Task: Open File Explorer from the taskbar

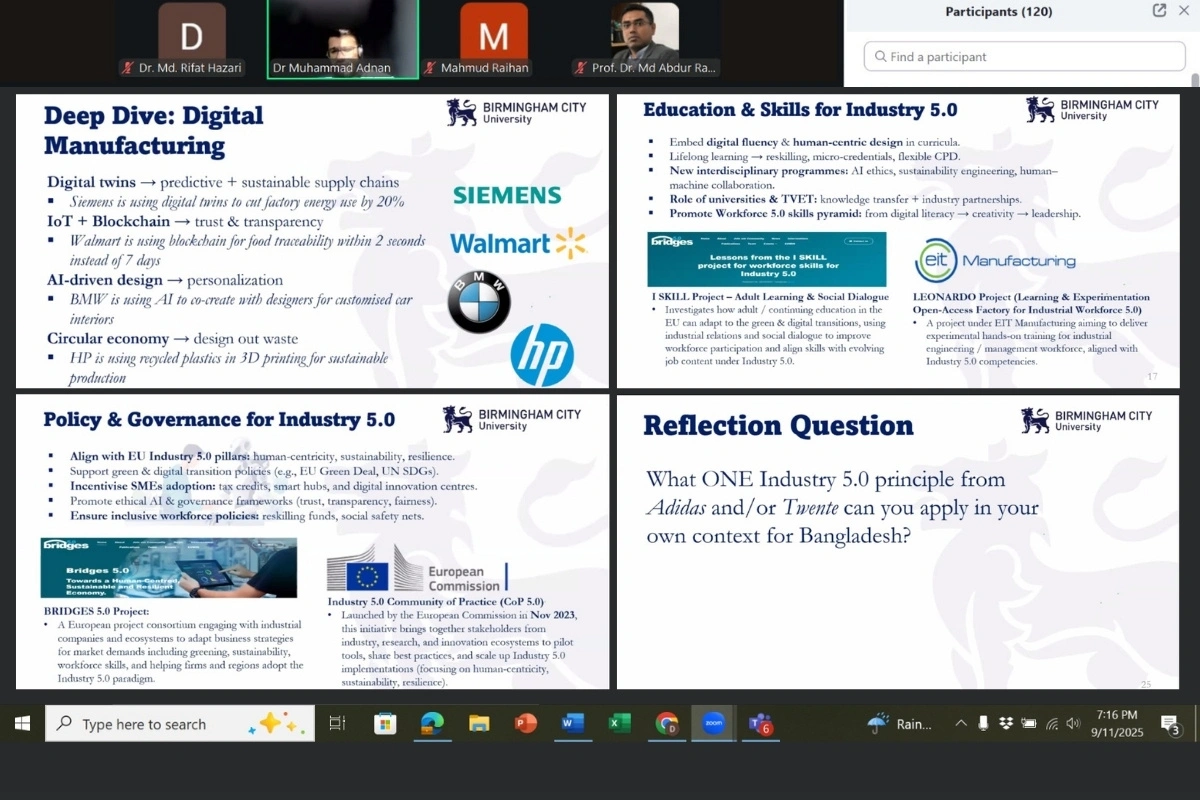Action: point(479,723)
